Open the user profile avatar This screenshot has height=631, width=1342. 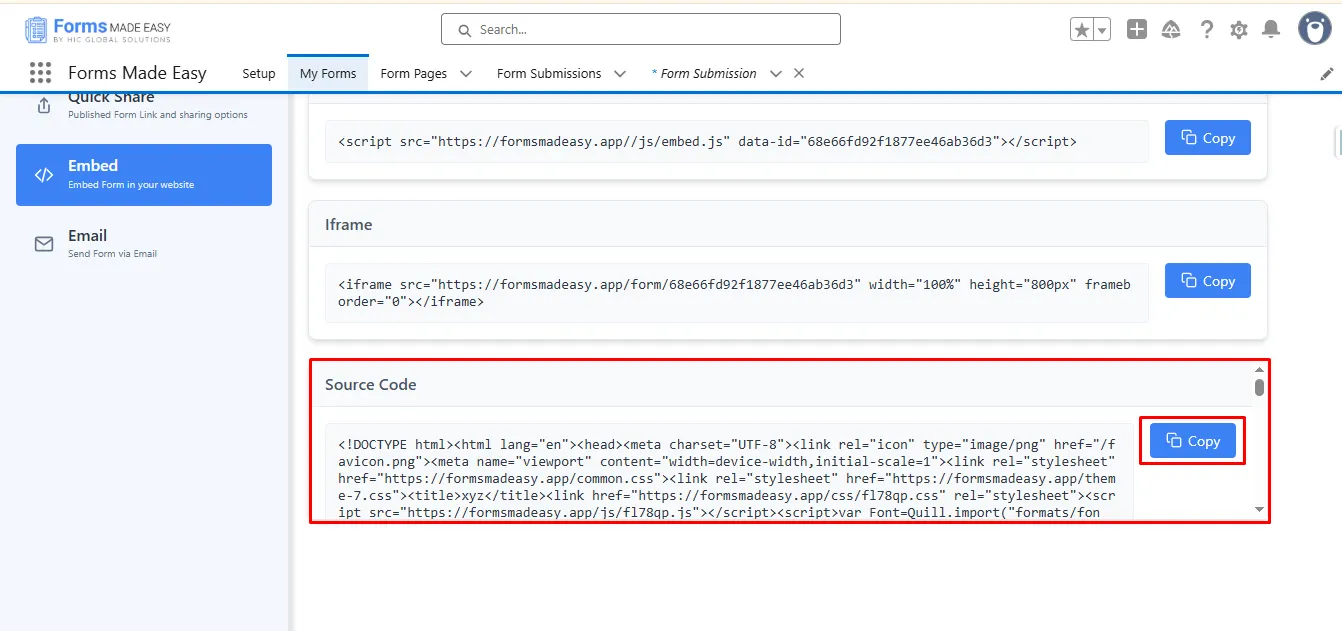coord(1314,29)
